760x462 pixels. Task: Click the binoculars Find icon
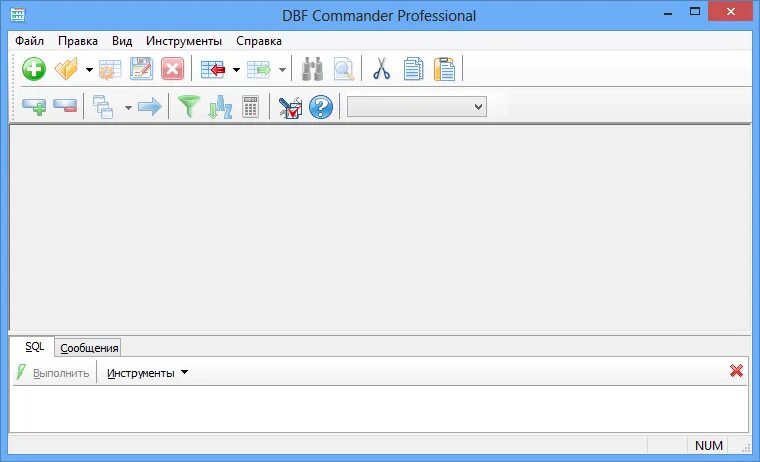[313, 69]
